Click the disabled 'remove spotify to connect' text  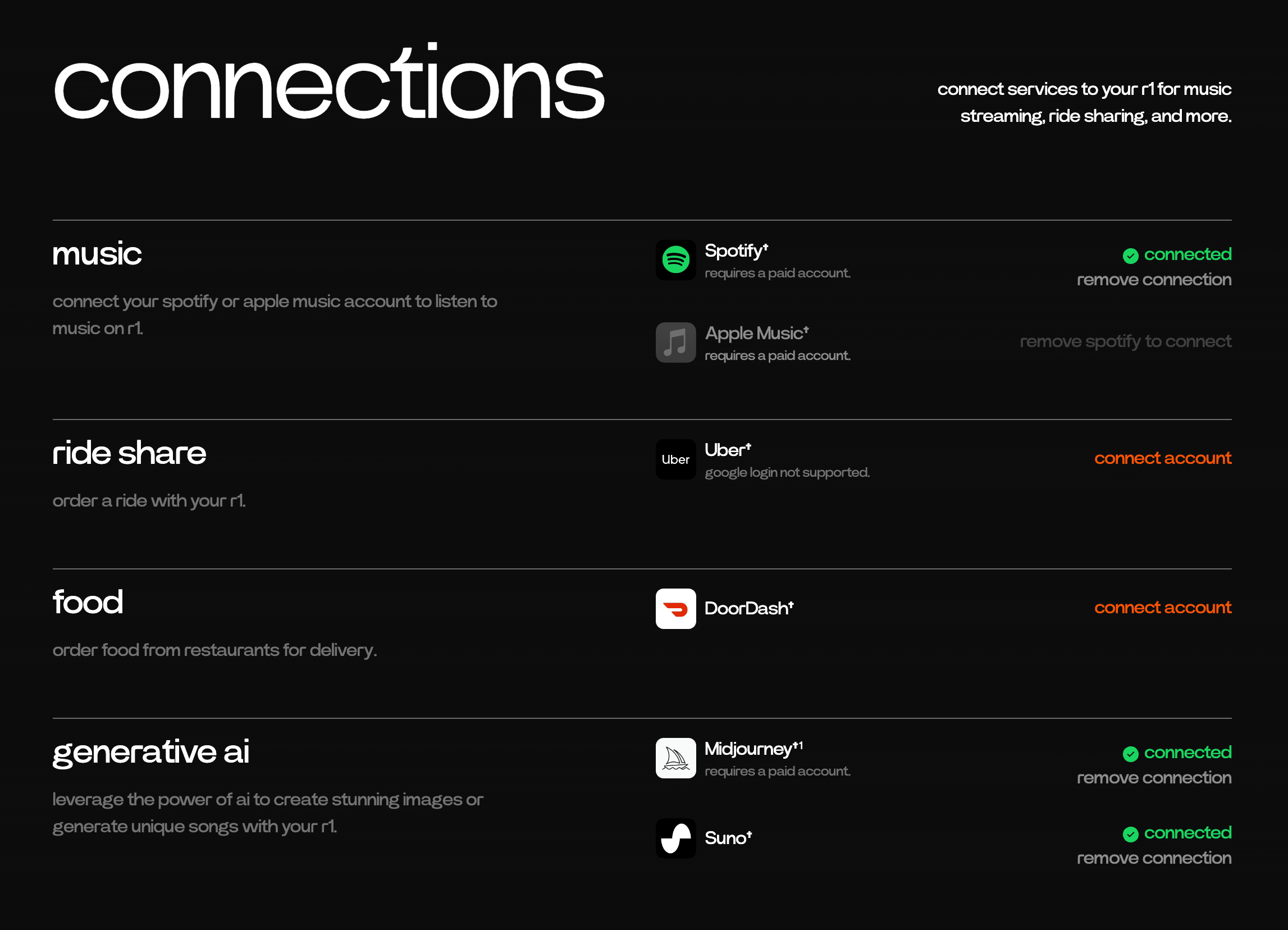coord(1125,341)
